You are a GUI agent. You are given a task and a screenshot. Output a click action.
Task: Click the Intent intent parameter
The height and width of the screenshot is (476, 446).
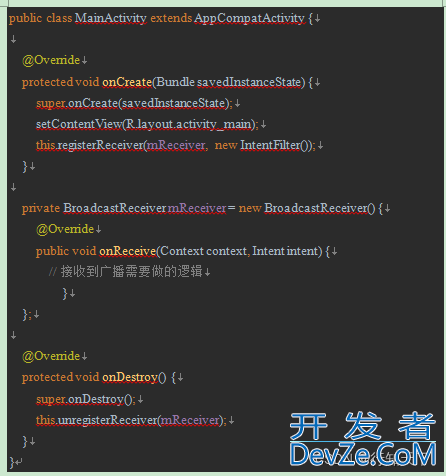click(285, 251)
